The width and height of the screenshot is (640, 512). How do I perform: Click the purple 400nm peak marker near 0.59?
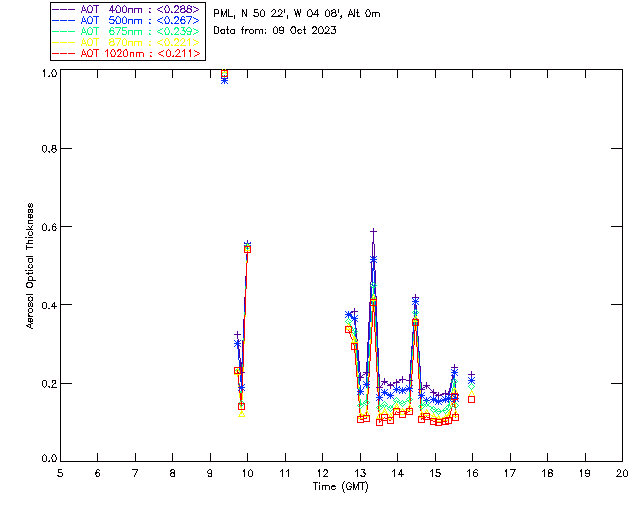(x=373, y=232)
